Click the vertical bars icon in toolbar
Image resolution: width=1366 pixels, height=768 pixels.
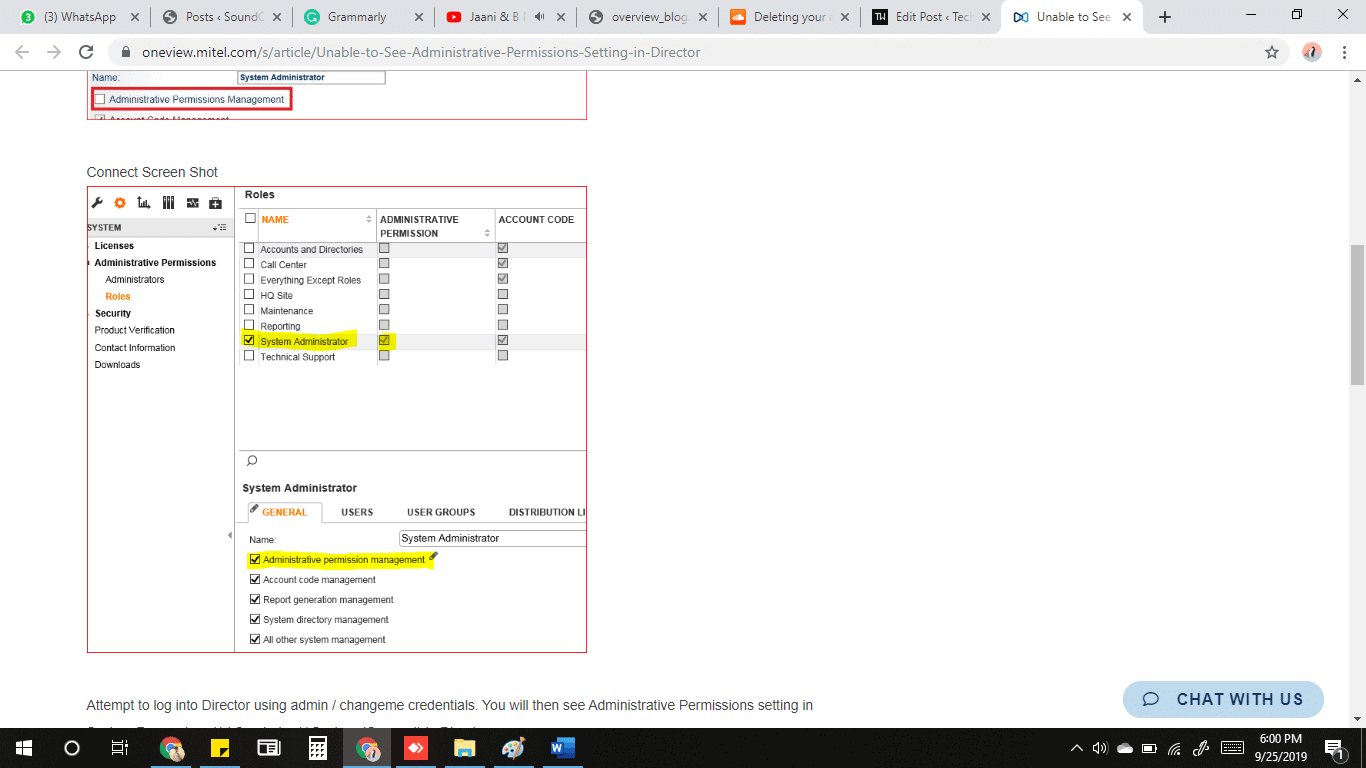coord(168,203)
